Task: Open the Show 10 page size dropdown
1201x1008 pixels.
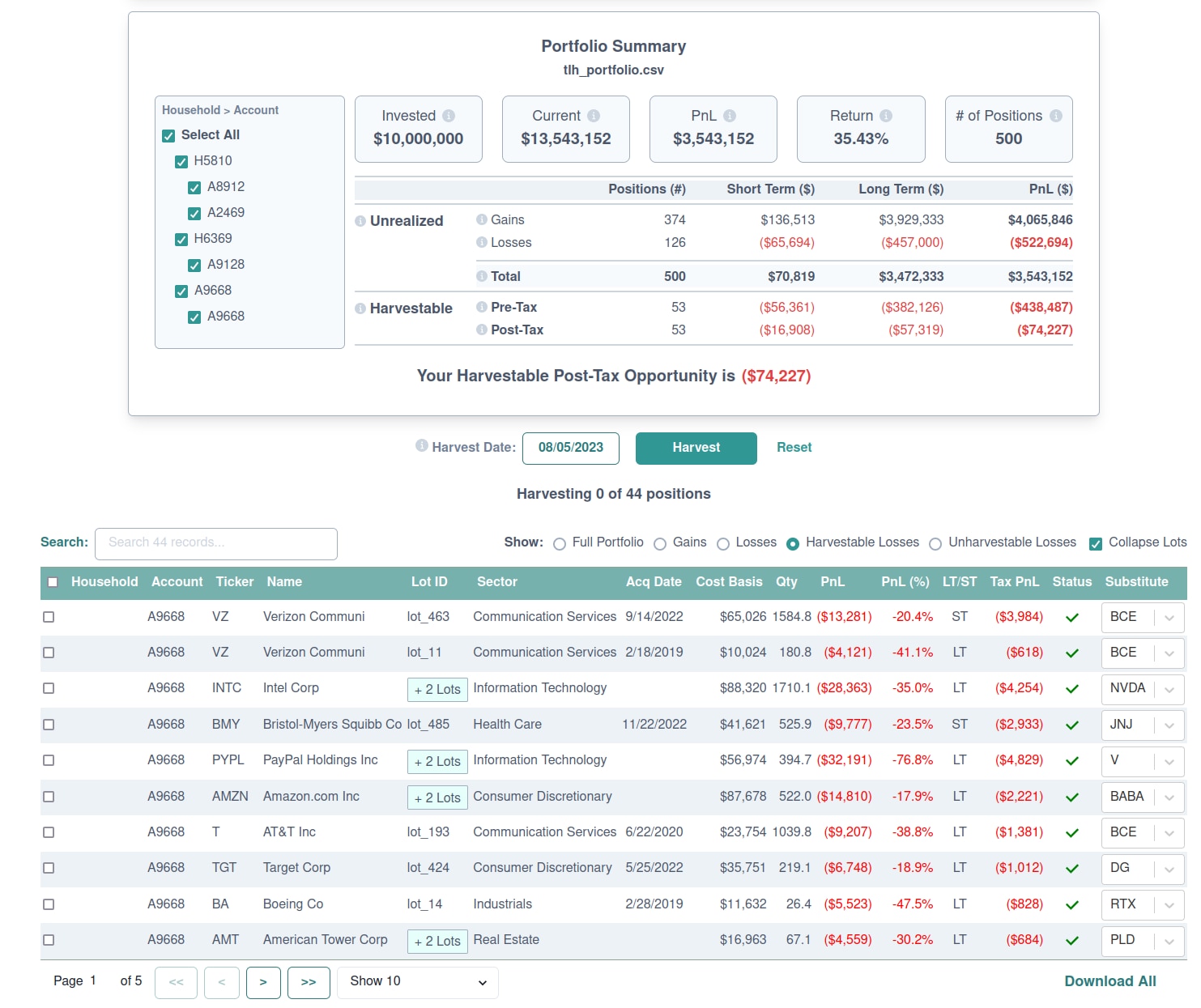Action: click(x=418, y=982)
